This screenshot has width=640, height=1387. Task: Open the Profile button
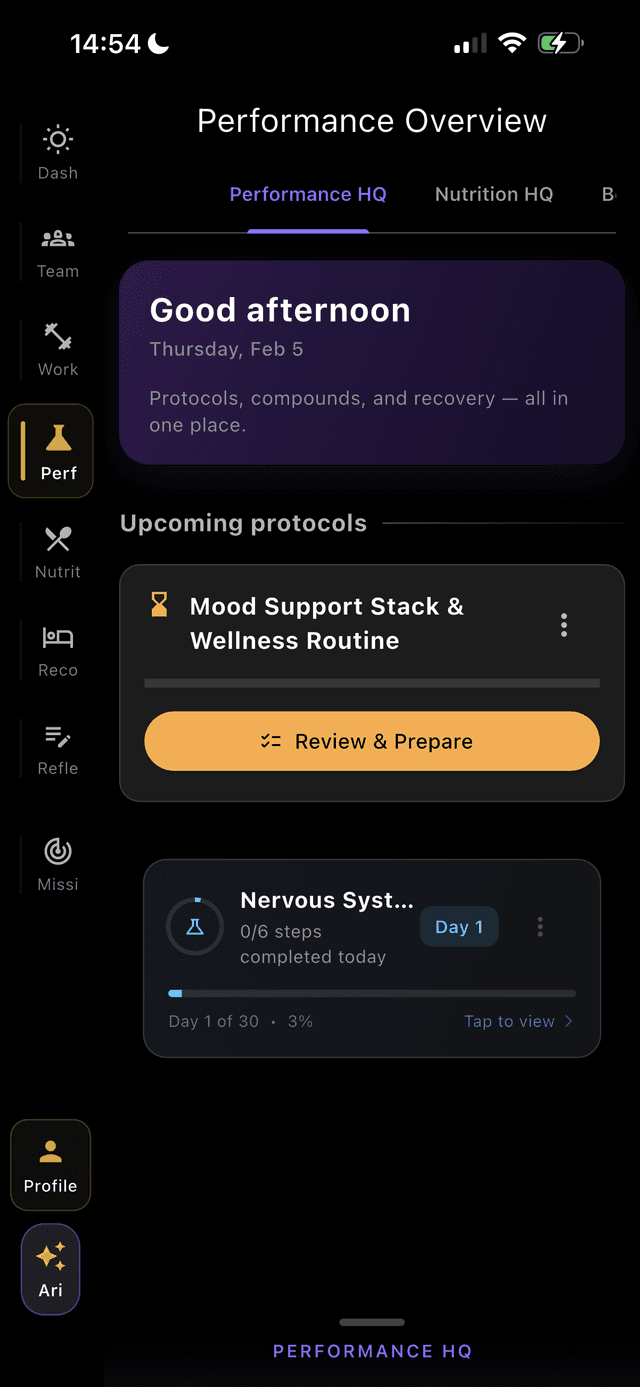coord(51,1165)
